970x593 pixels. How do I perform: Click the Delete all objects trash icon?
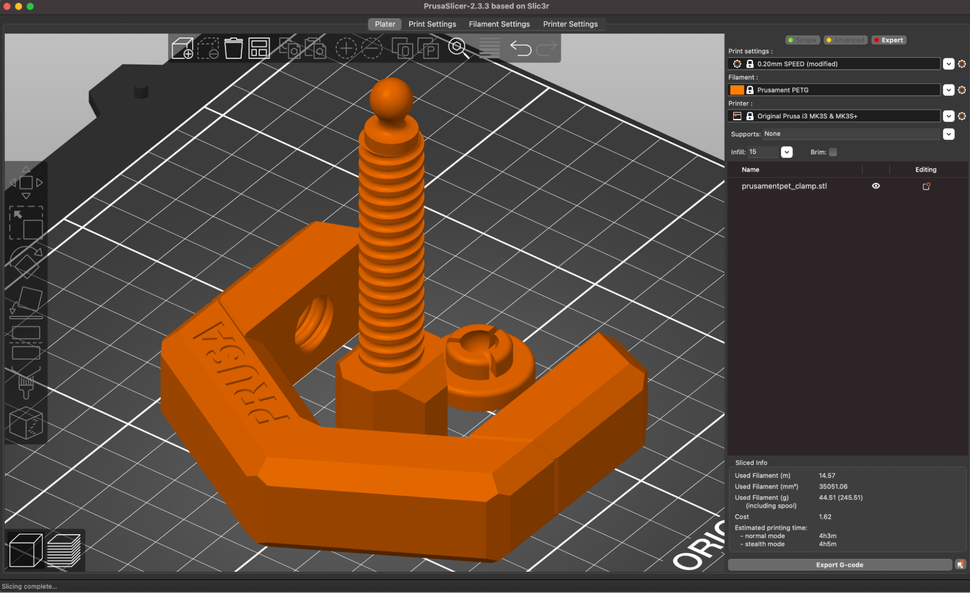coord(233,48)
